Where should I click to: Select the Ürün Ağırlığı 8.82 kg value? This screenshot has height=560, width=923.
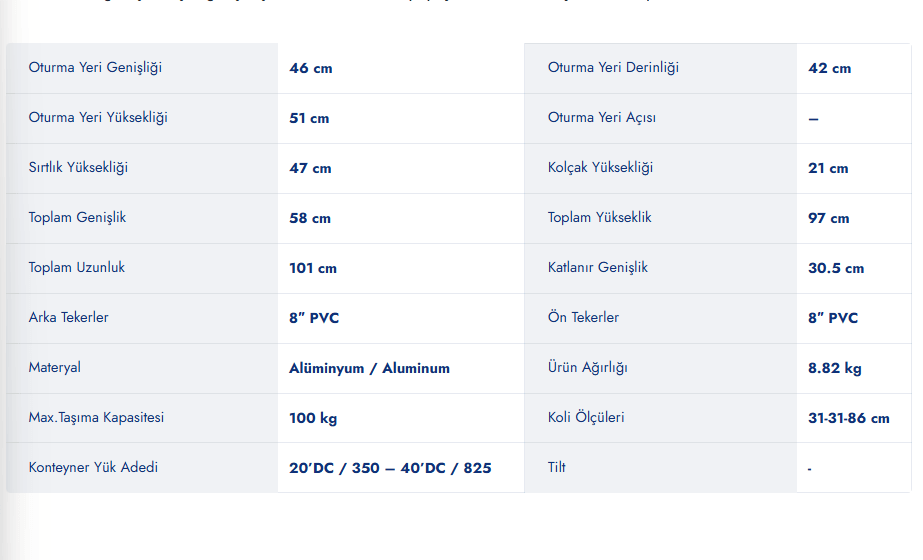pyautogui.click(x=835, y=369)
